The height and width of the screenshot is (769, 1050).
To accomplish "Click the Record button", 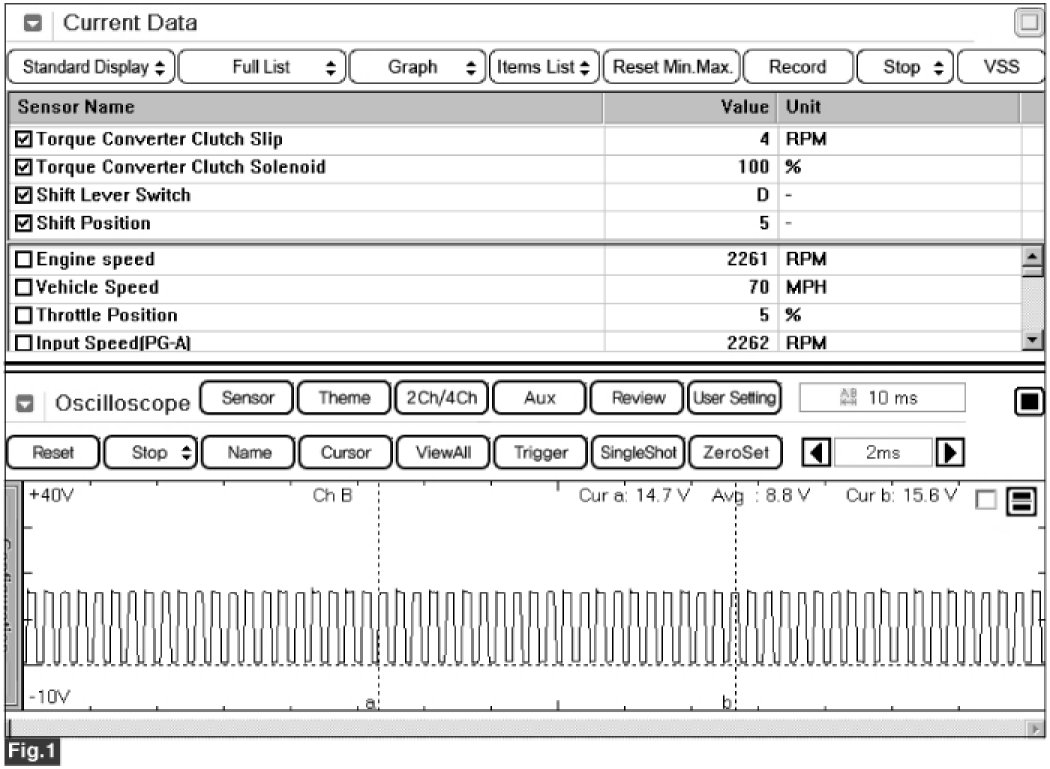I will [797, 67].
